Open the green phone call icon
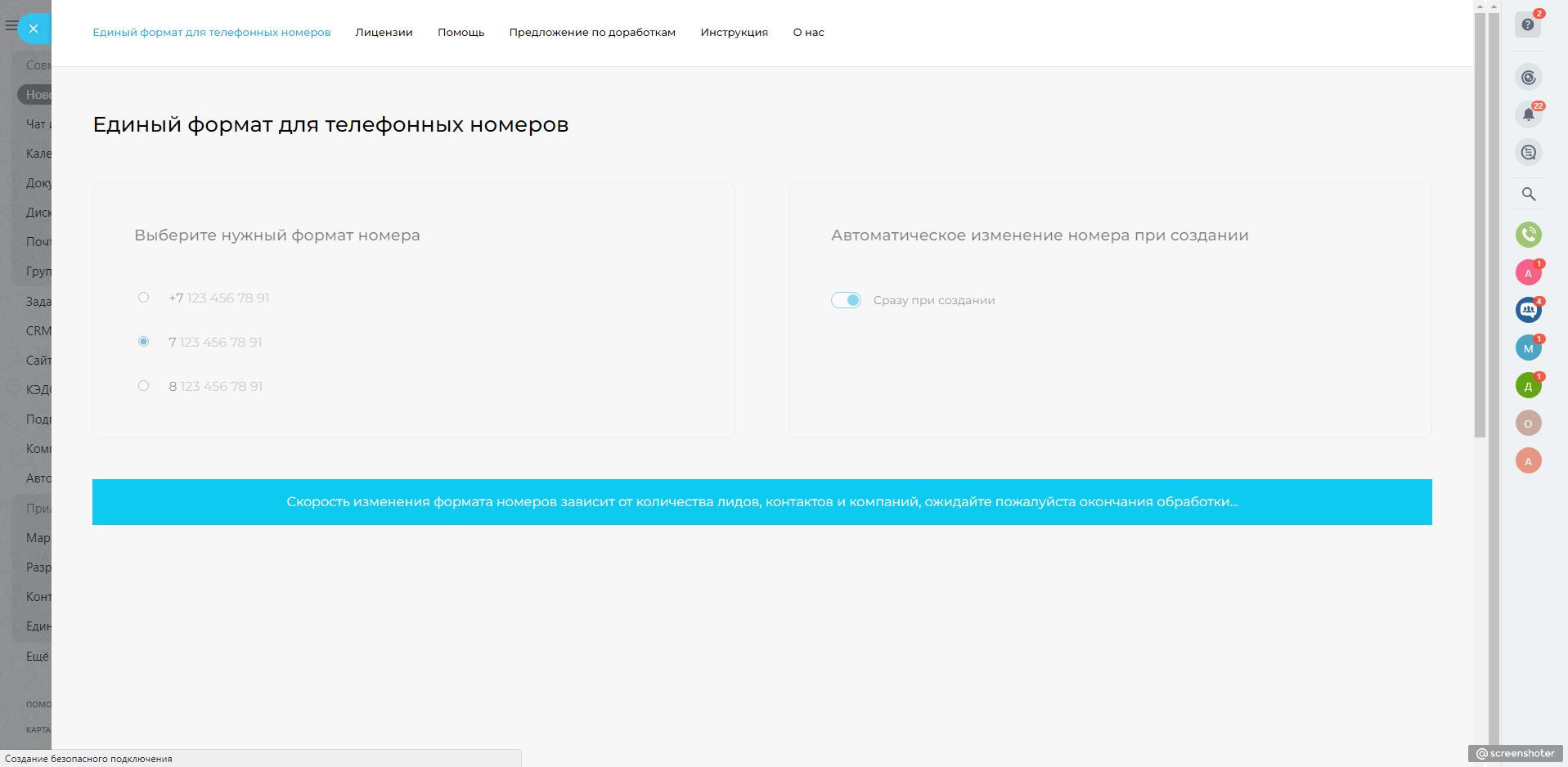Viewport: 1568px width, 767px height. point(1528,235)
